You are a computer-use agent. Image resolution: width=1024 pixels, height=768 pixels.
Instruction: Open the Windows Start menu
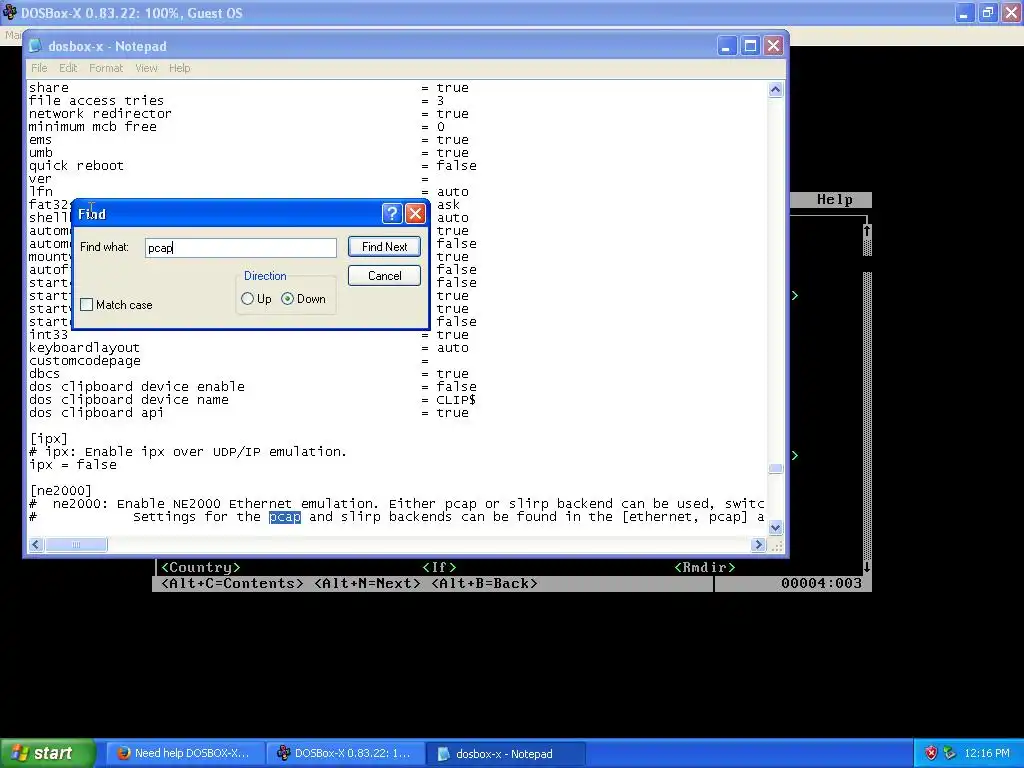tap(48, 754)
